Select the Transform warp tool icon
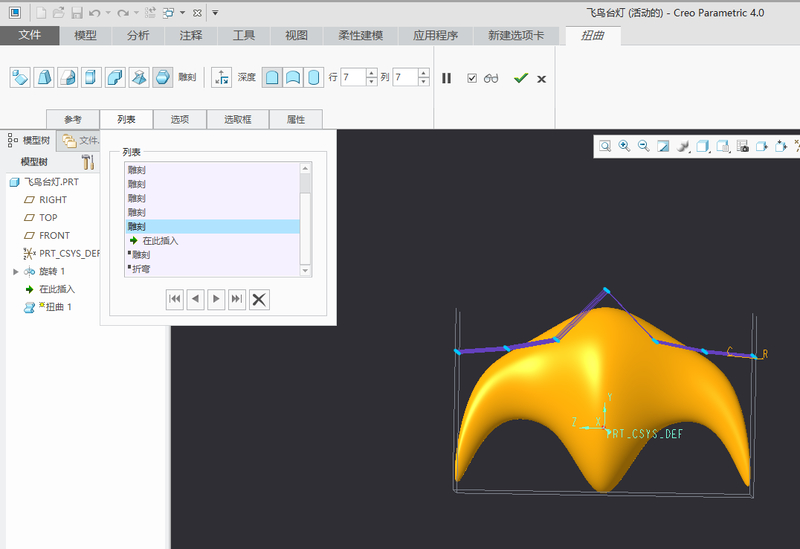 (x=20, y=78)
